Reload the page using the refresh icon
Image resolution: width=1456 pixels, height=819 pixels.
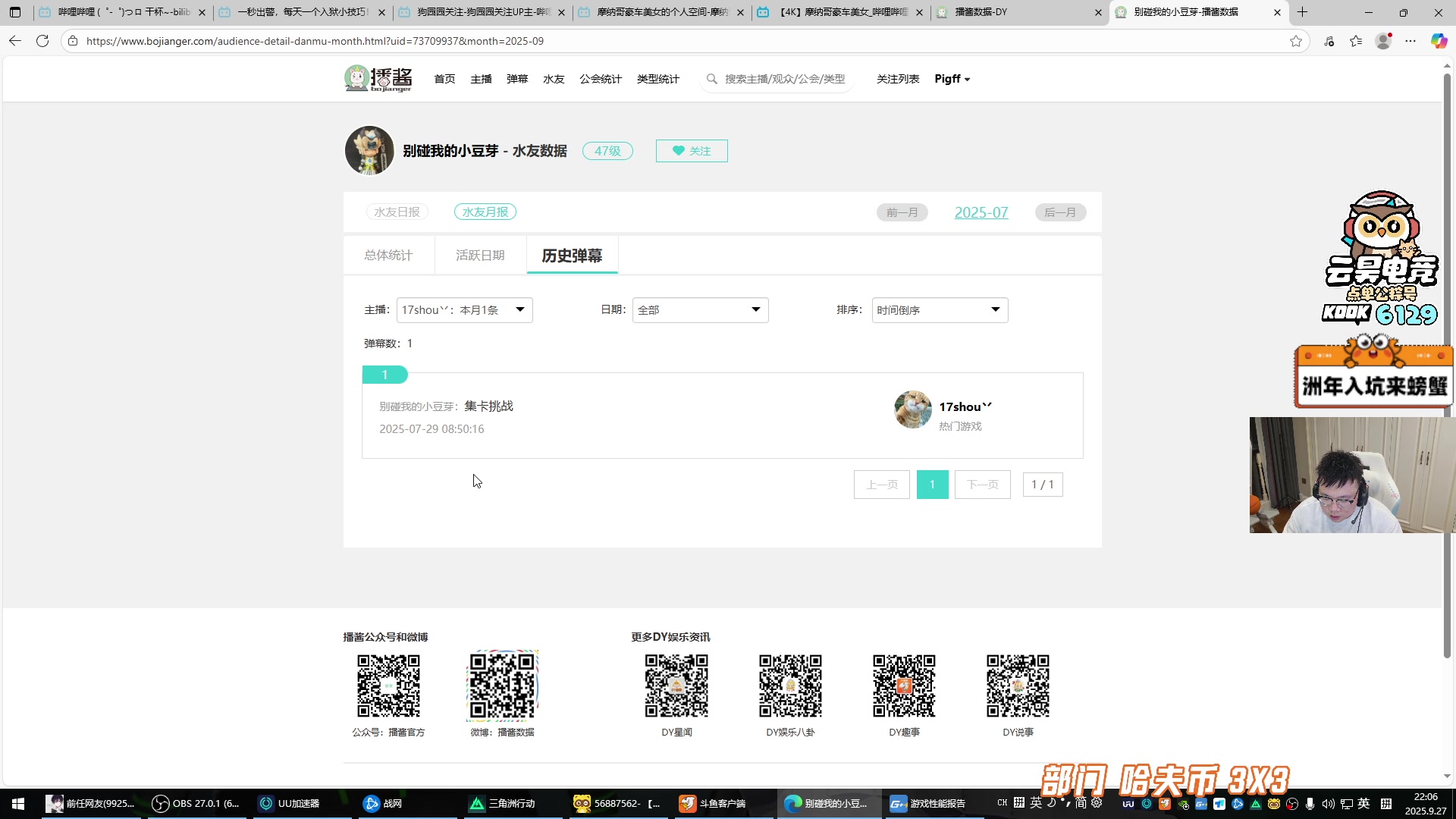pos(42,41)
